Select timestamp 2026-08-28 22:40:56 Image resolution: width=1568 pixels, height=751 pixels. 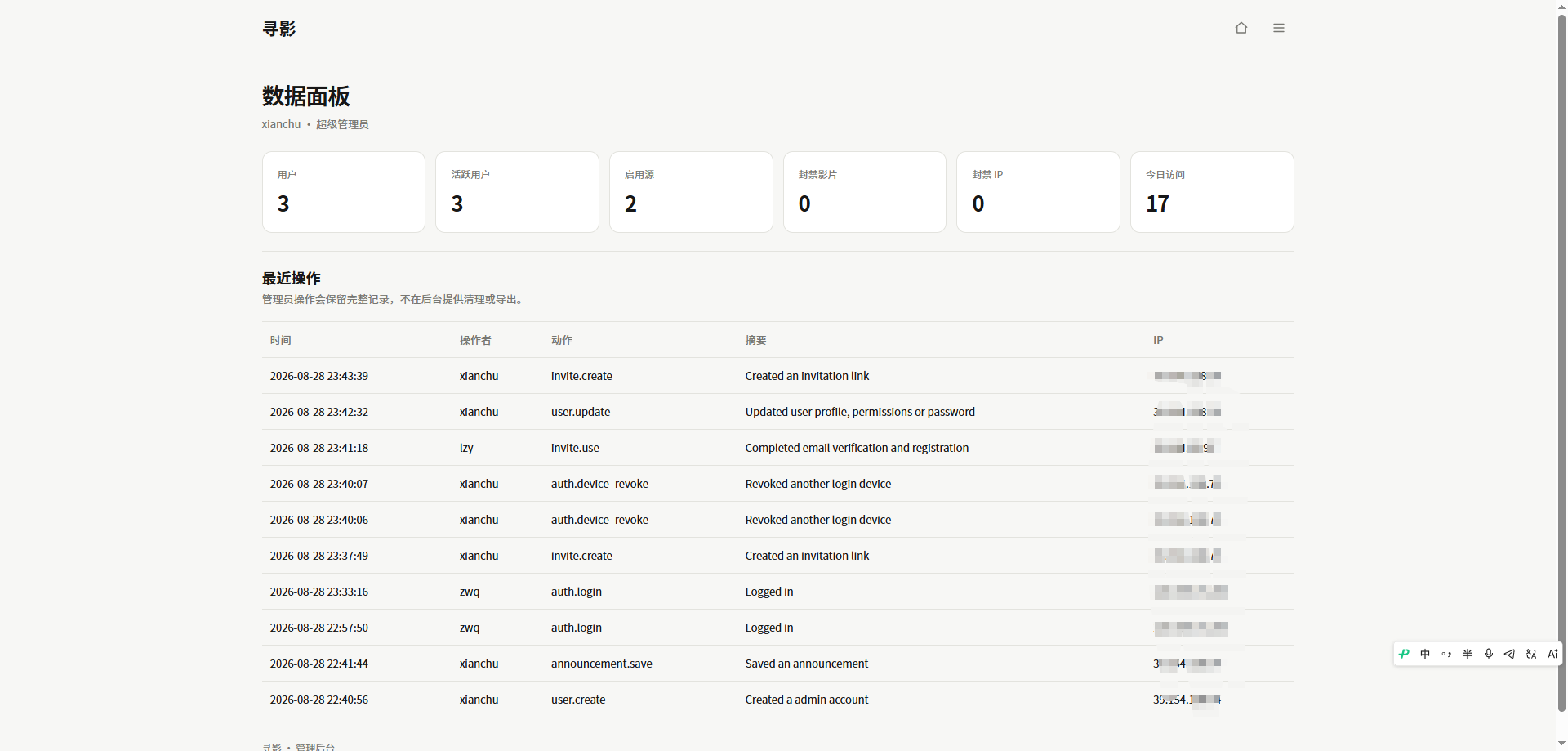pos(319,700)
